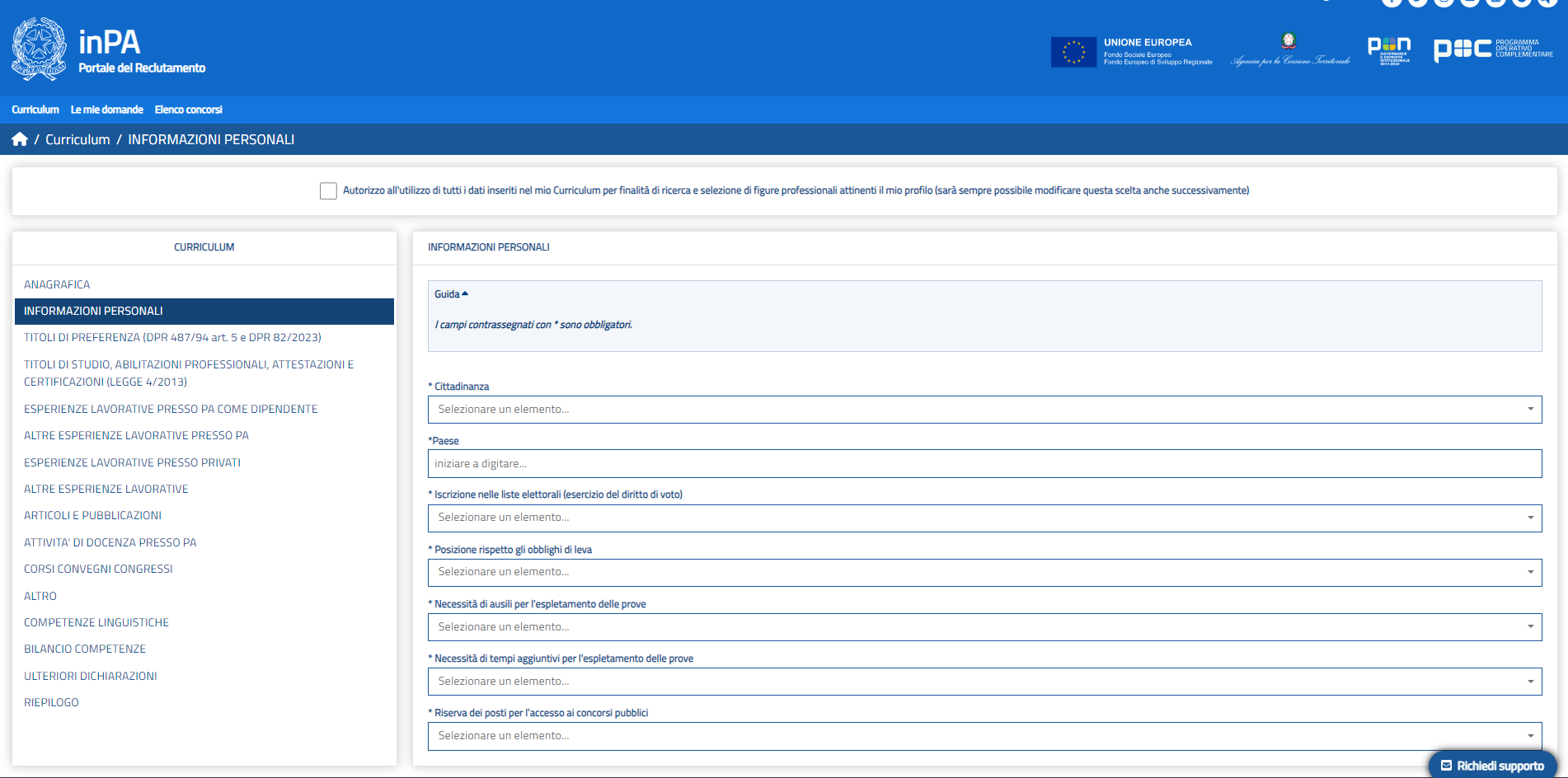This screenshot has width=1568, height=778.
Task: Select TITOLI DI PREFERENZA in the sidebar
Action: click(204, 337)
